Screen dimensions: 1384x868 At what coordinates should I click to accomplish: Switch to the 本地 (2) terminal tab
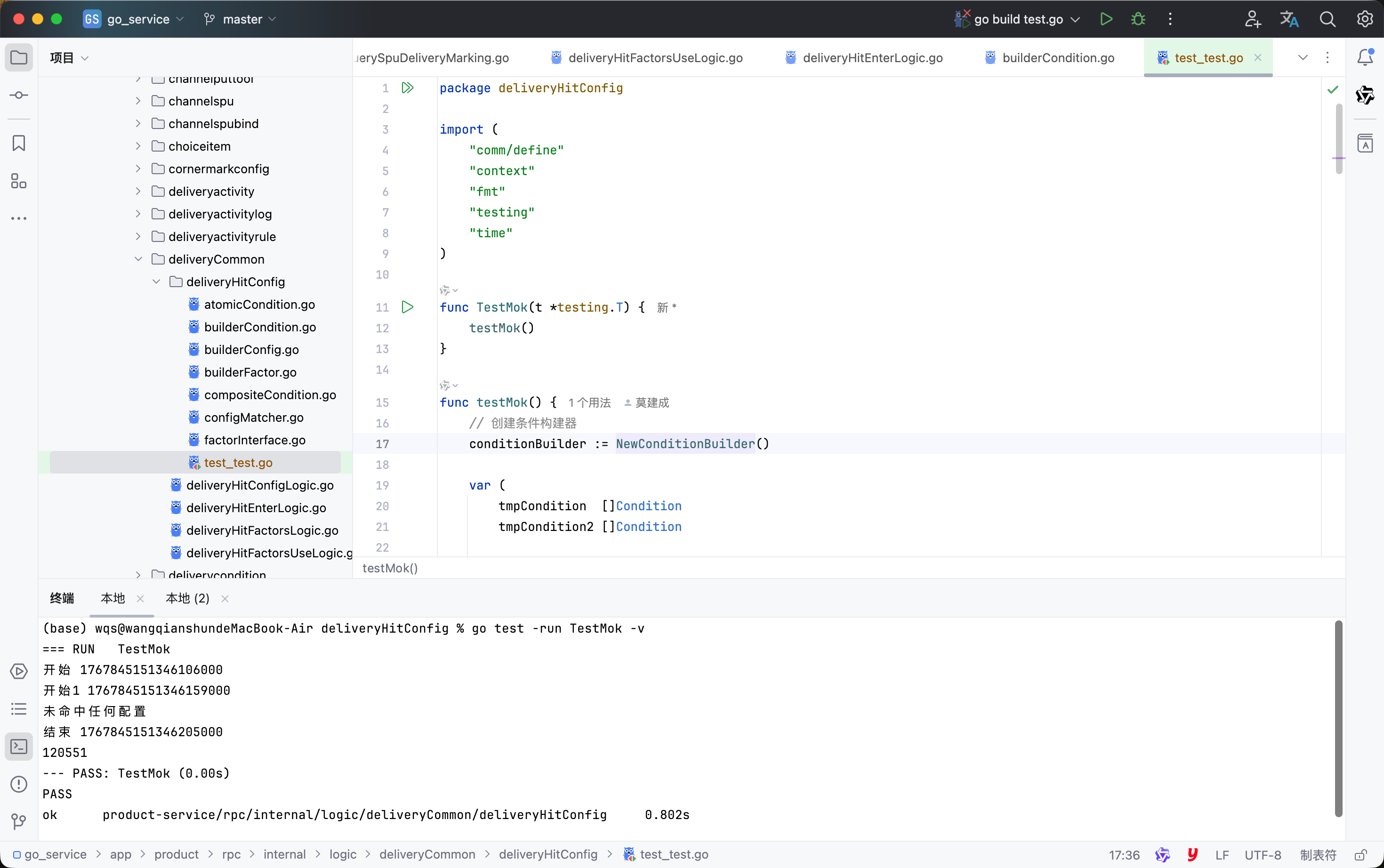187,599
